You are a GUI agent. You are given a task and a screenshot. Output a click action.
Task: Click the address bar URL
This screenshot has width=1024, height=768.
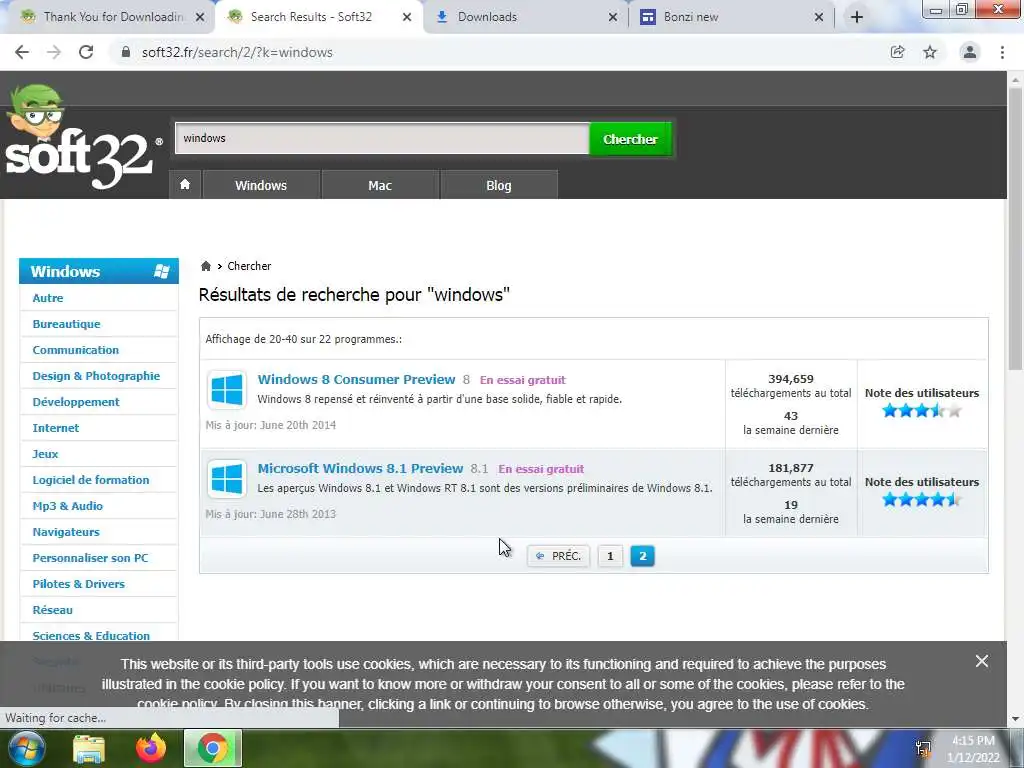pos(238,52)
